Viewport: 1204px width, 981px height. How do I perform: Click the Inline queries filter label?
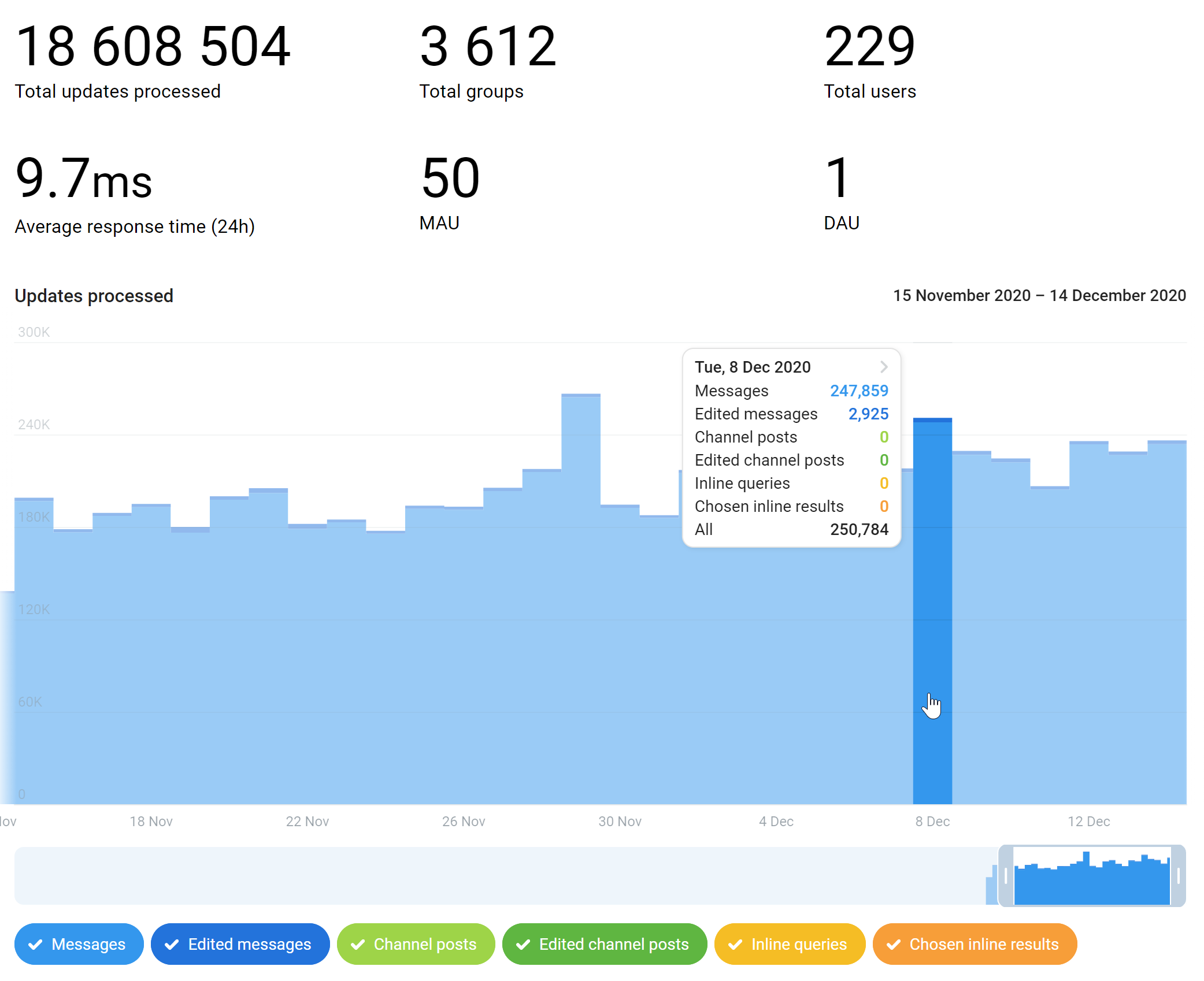point(798,944)
